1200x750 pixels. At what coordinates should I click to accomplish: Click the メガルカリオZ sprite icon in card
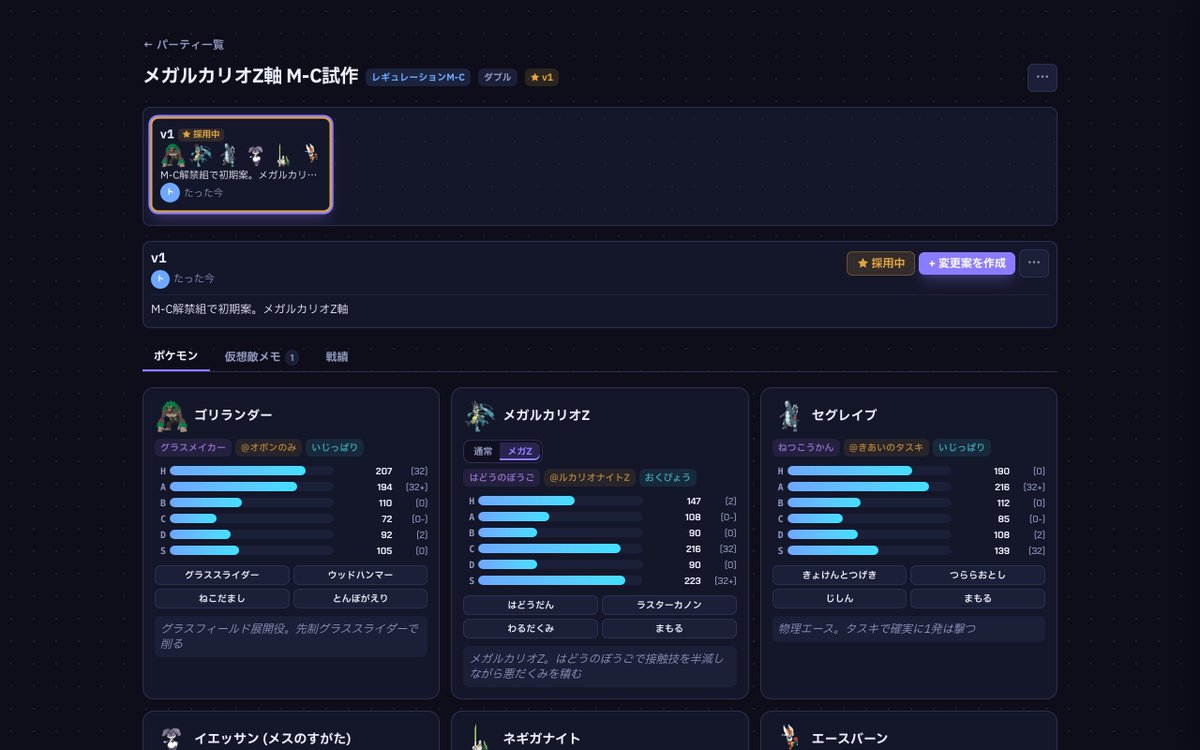coord(480,415)
